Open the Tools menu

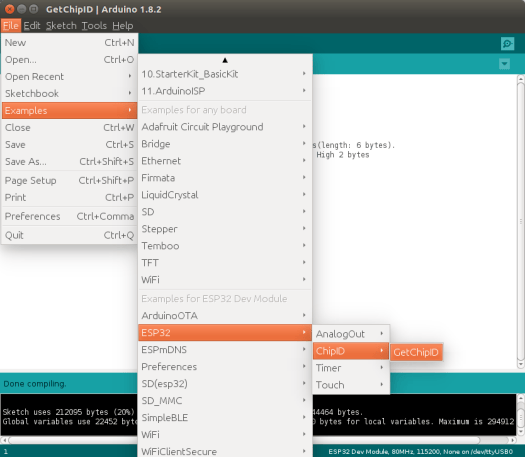point(94,26)
